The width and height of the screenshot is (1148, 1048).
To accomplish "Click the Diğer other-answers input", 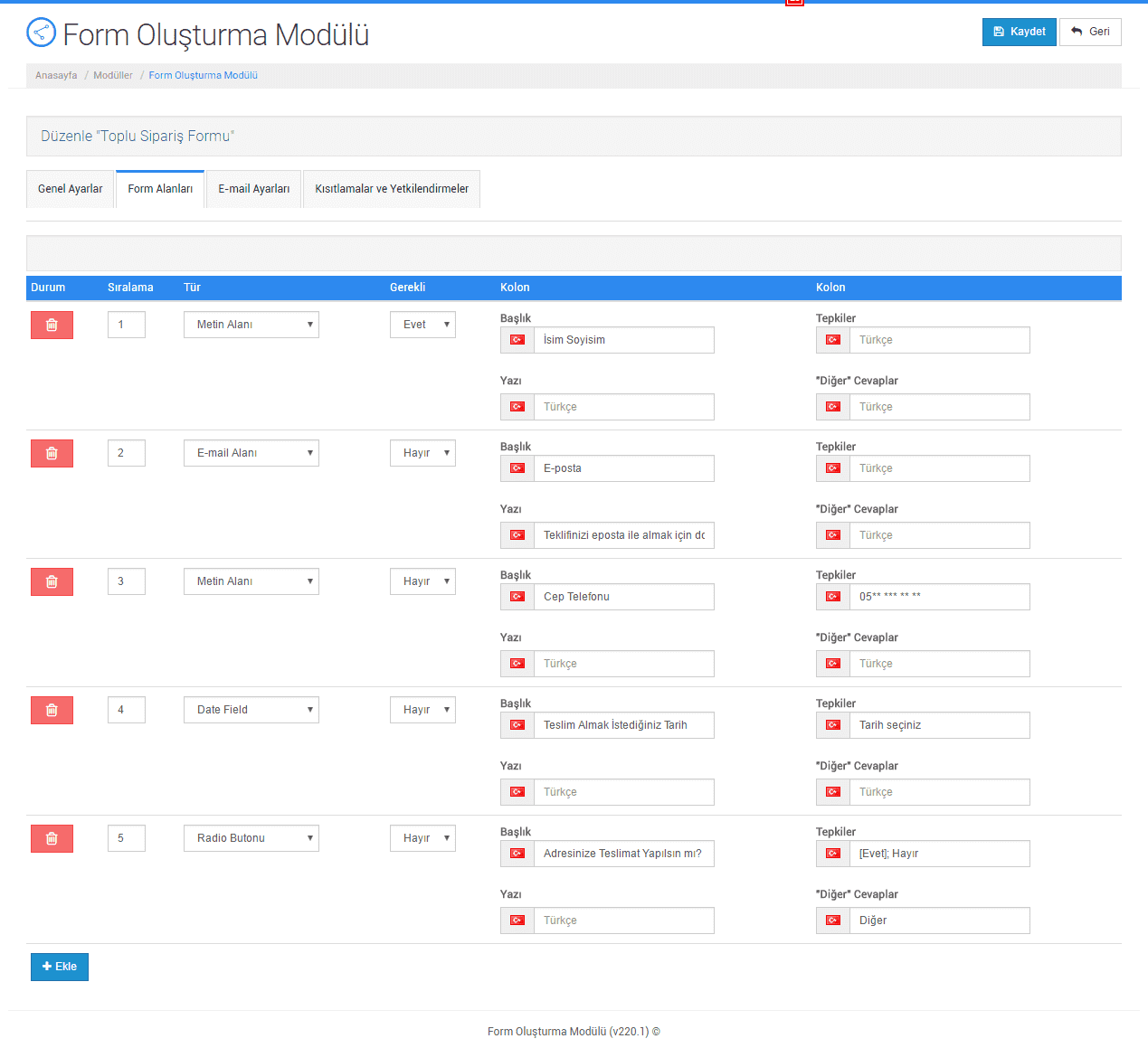I will pyautogui.click(x=940, y=921).
